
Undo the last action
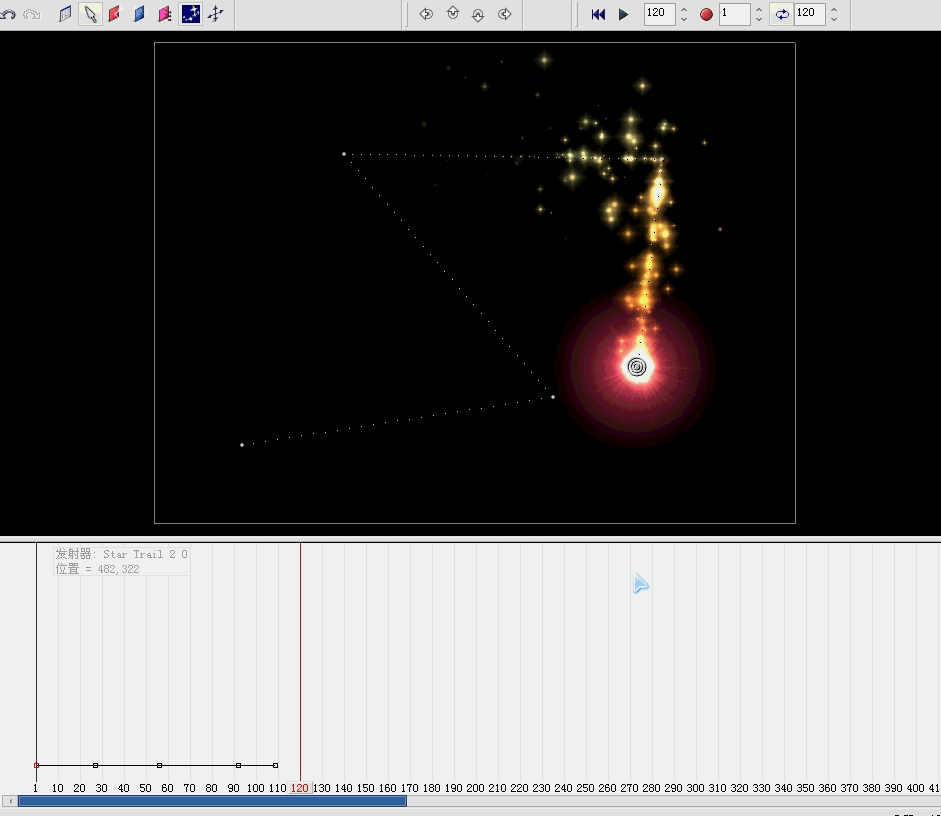tap(8, 14)
